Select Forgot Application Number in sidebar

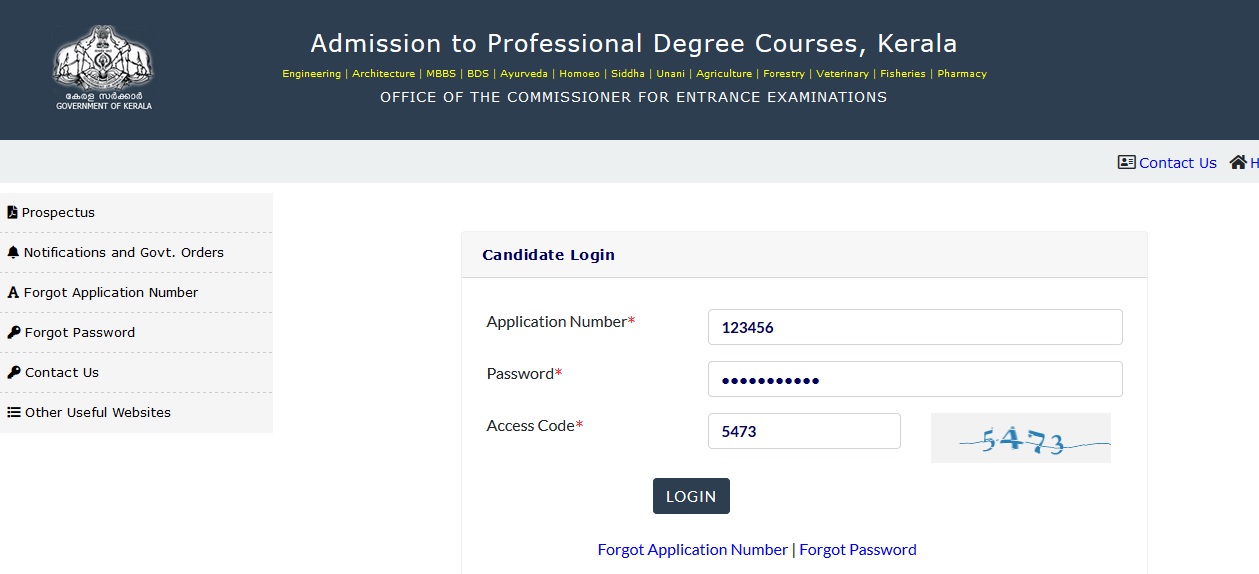coord(136,293)
